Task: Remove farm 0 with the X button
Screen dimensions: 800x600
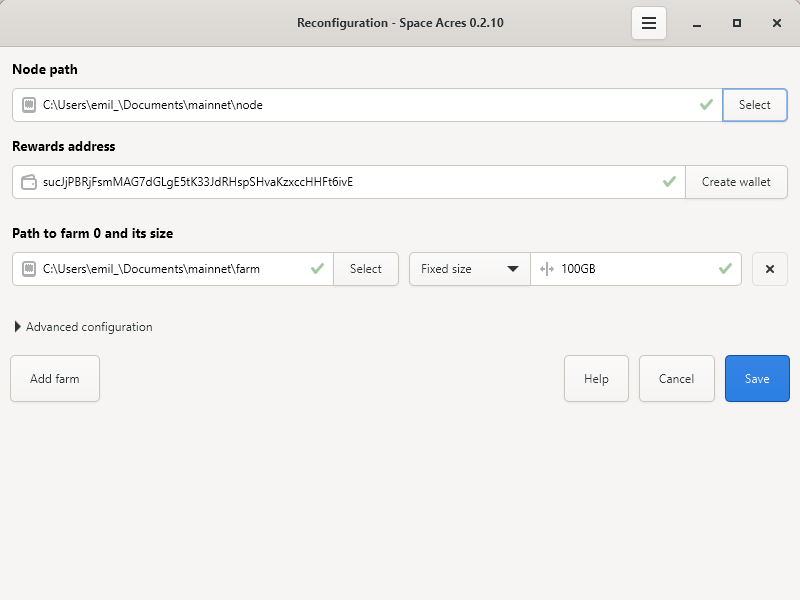Action: (x=770, y=269)
